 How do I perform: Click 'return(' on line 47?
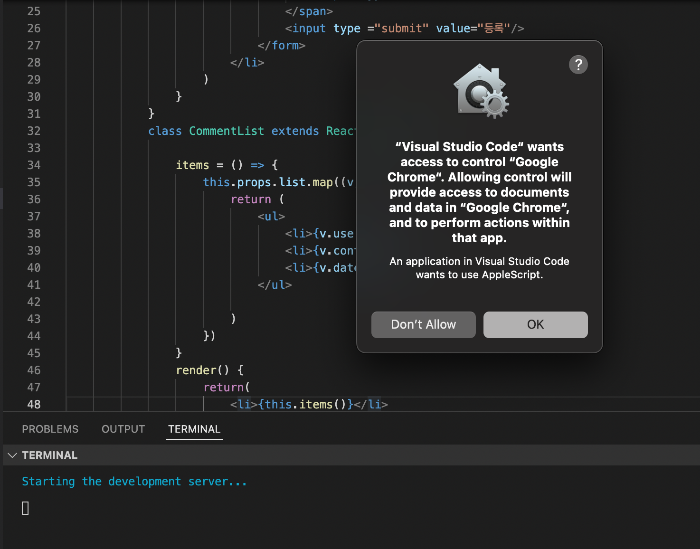point(227,387)
